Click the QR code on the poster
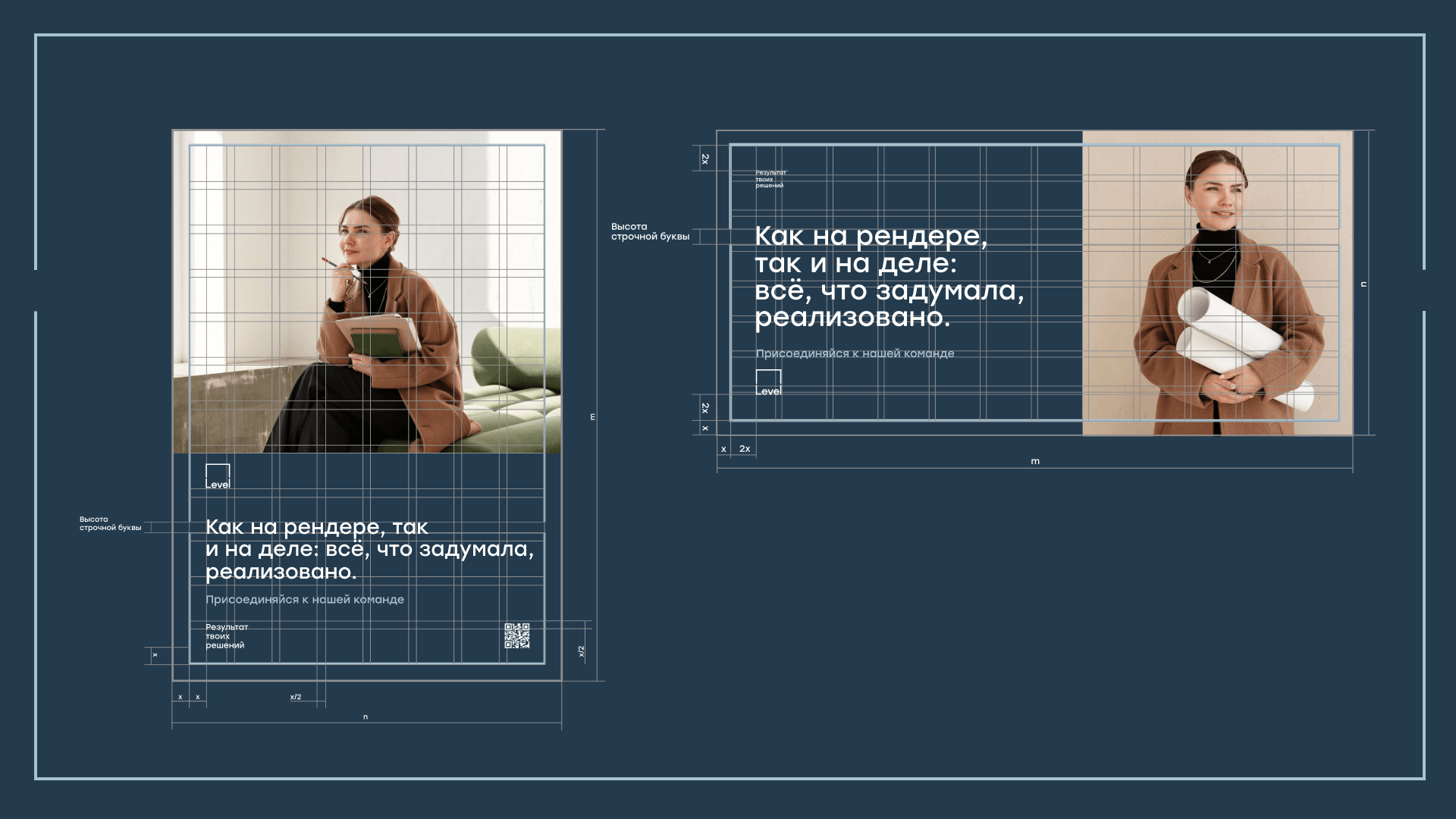This screenshot has width=1456, height=819. coord(517,635)
